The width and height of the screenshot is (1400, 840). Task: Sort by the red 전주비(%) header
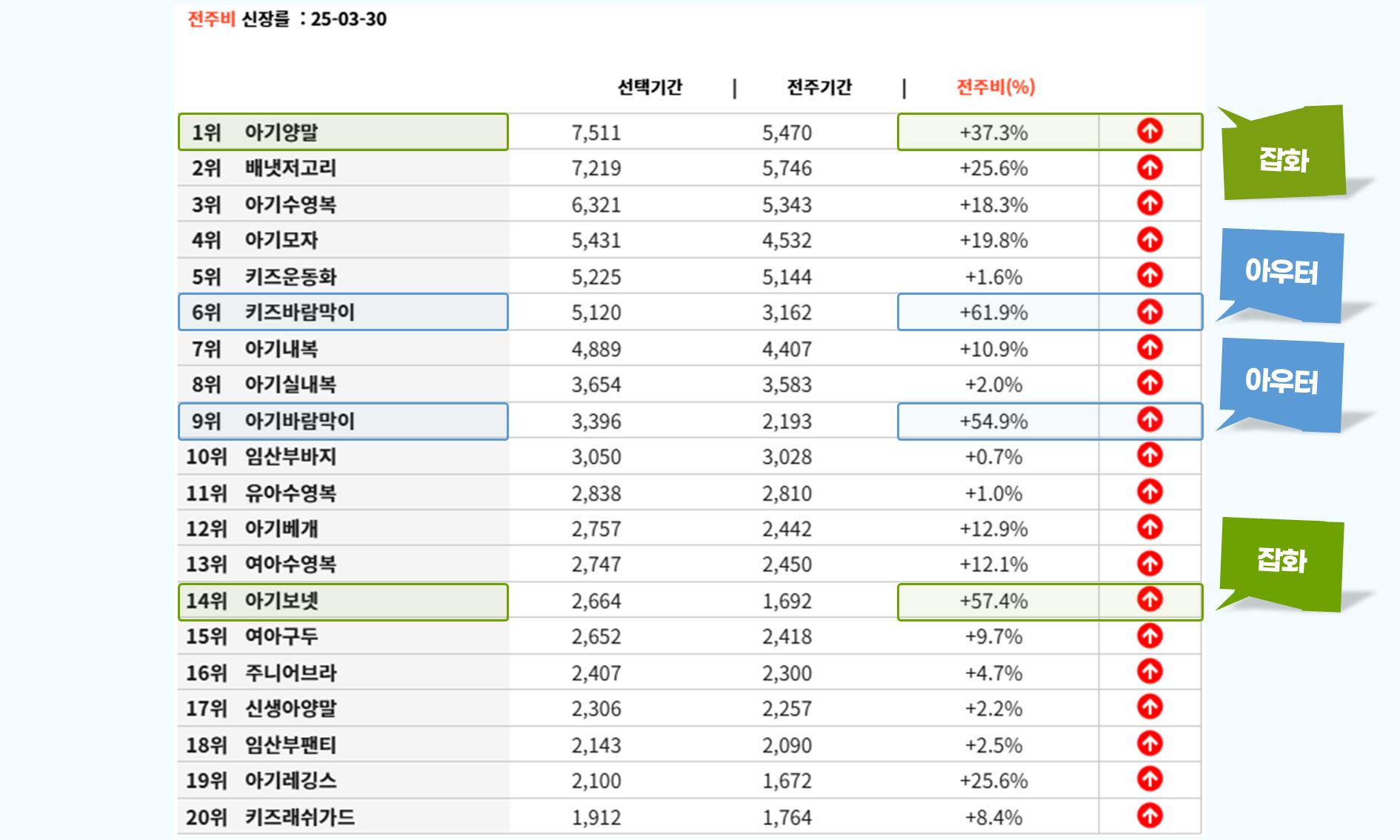coord(995,87)
